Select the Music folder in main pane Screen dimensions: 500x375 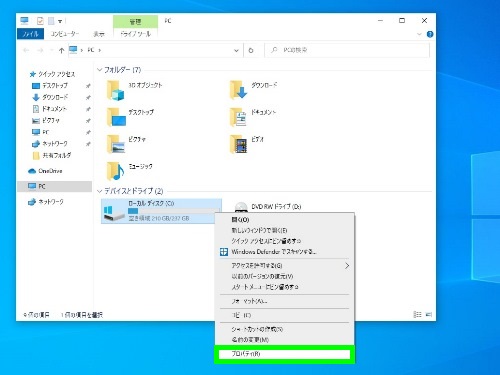pos(129,171)
